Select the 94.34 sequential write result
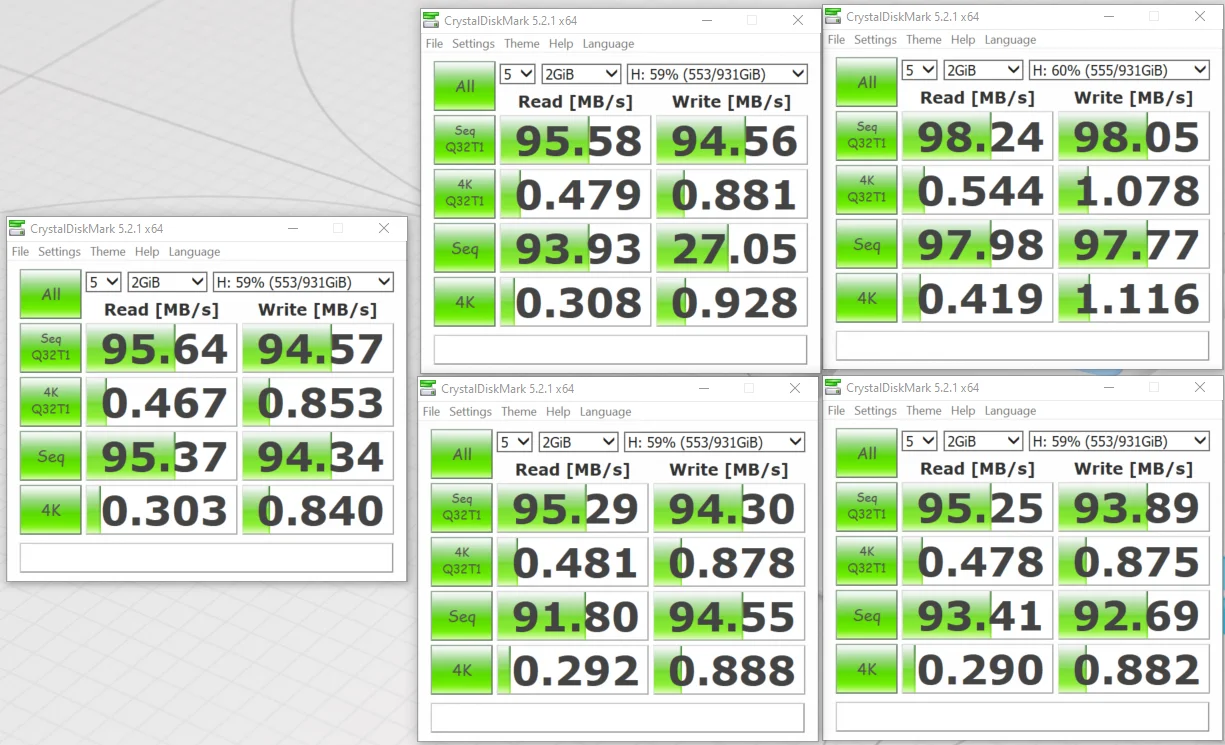 coord(318,456)
